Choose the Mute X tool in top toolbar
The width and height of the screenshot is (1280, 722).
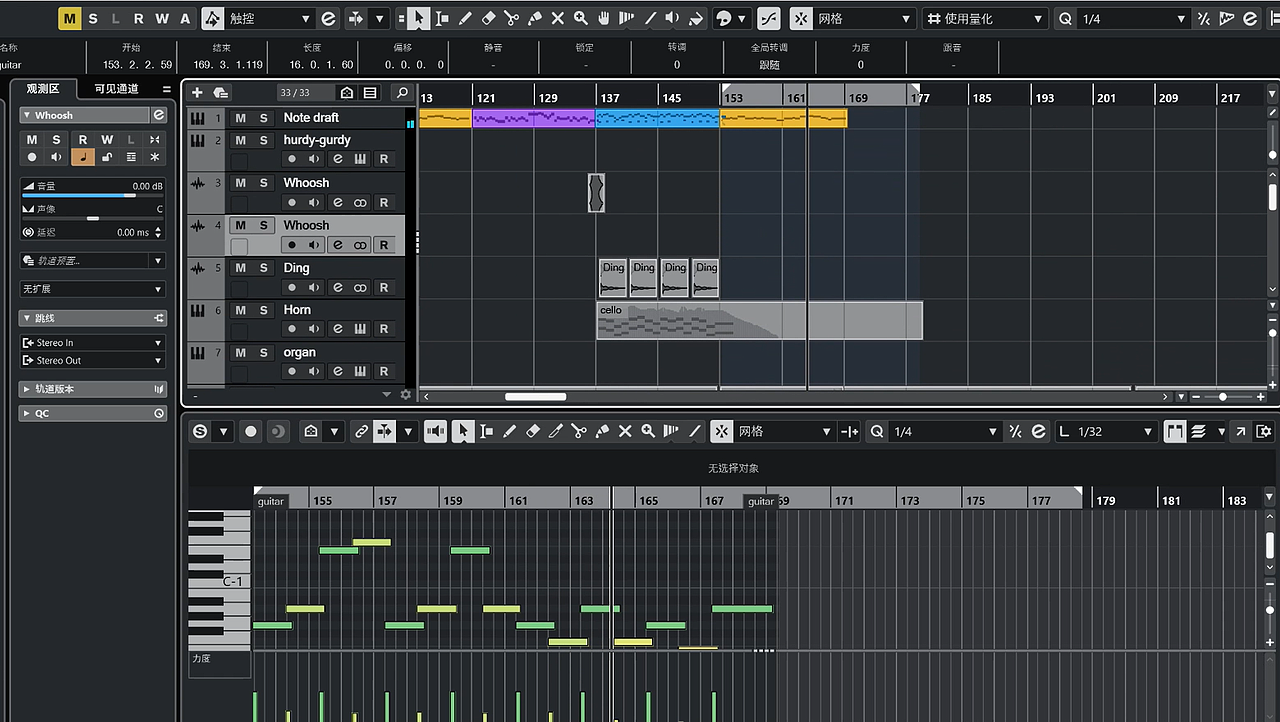coord(557,18)
